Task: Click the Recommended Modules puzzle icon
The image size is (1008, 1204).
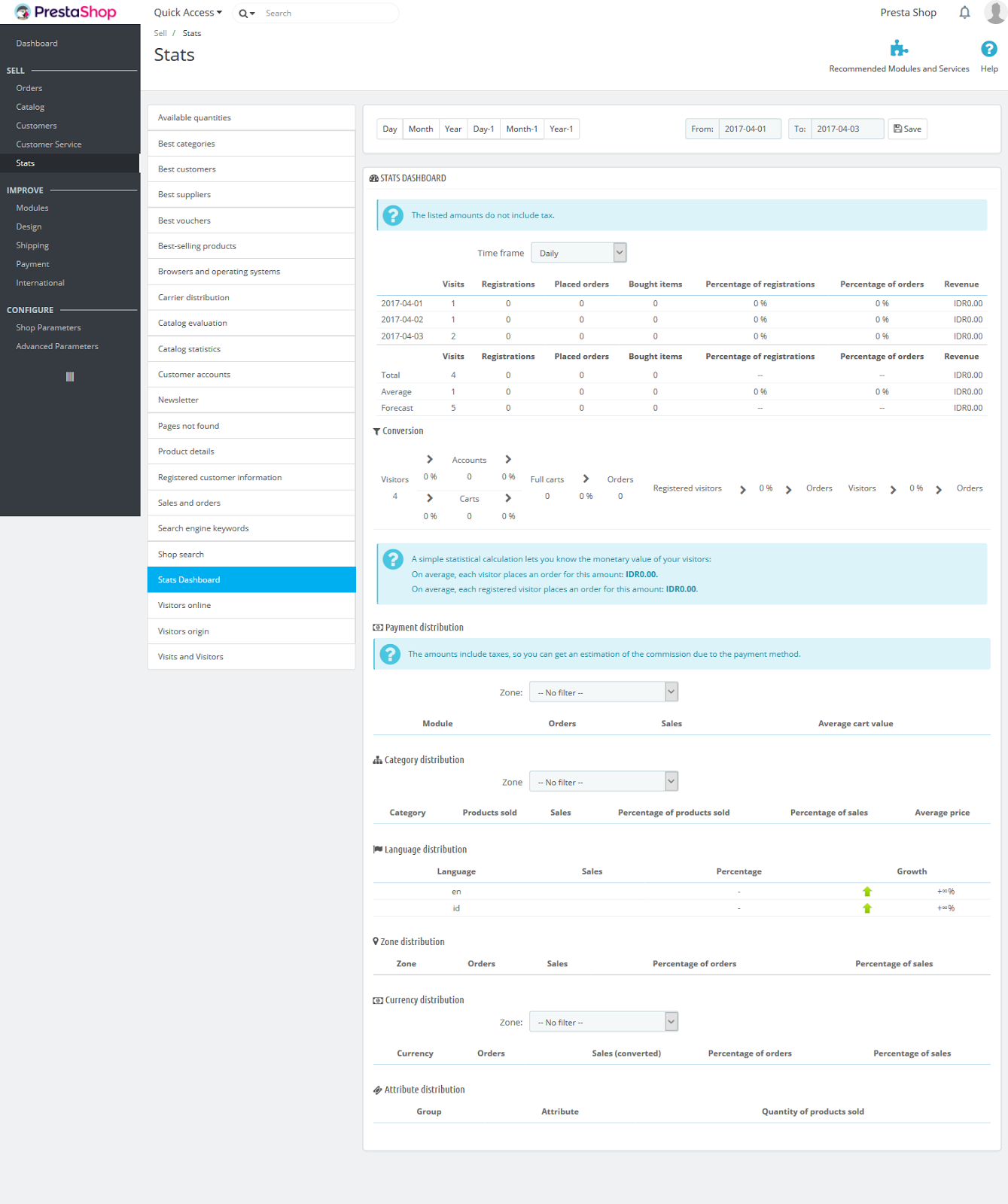Action: point(899,49)
